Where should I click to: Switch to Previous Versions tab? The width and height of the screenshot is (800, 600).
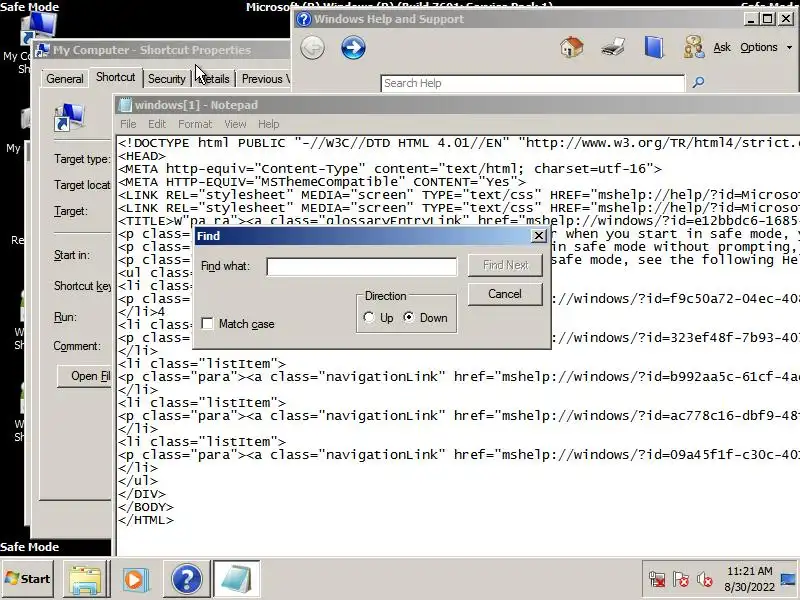(264, 79)
